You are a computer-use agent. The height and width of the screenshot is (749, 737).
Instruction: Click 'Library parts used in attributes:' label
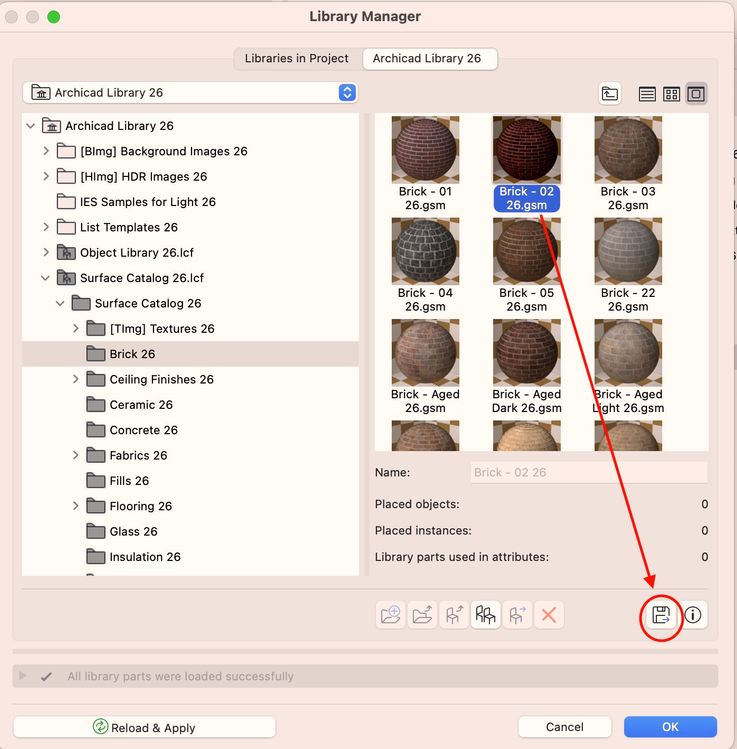point(461,557)
